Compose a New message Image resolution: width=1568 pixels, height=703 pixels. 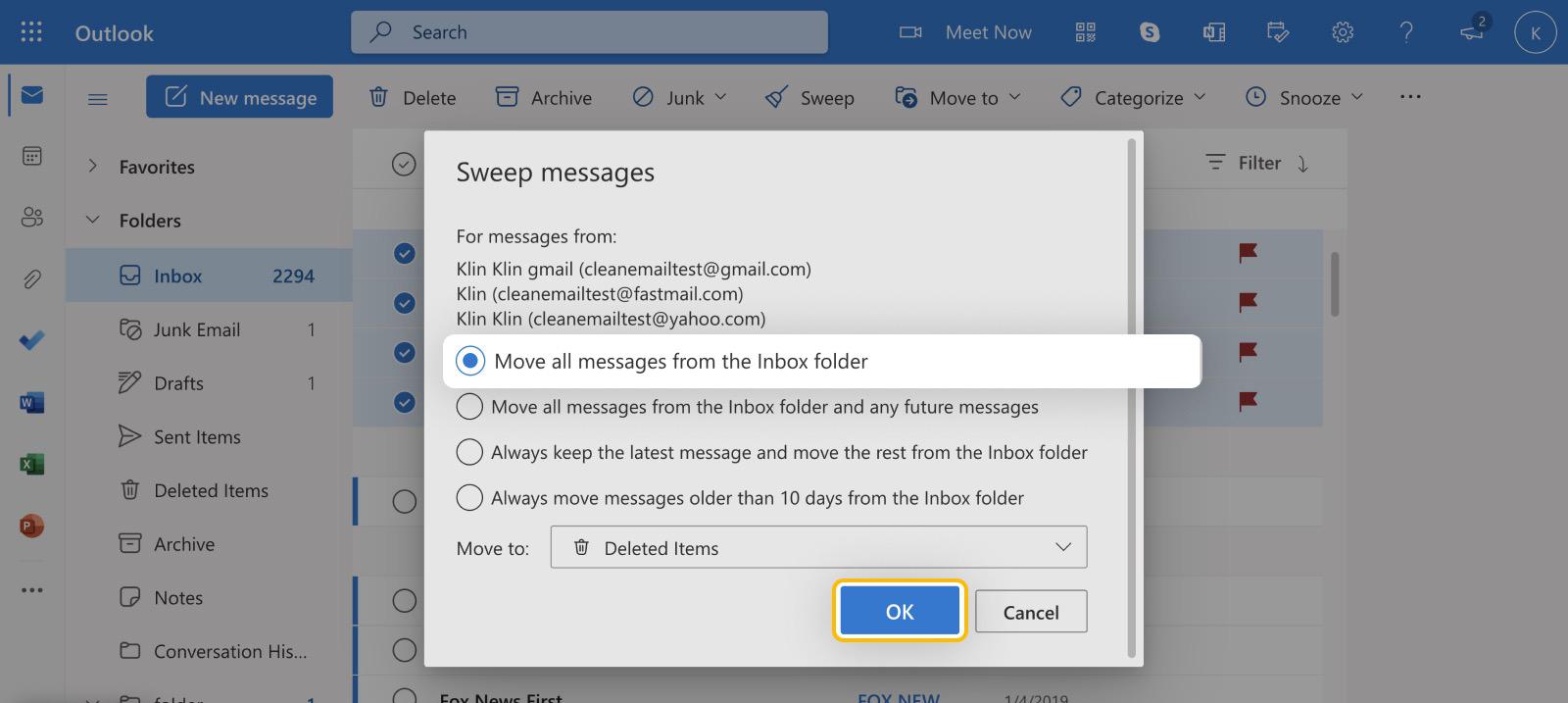pyautogui.click(x=240, y=96)
